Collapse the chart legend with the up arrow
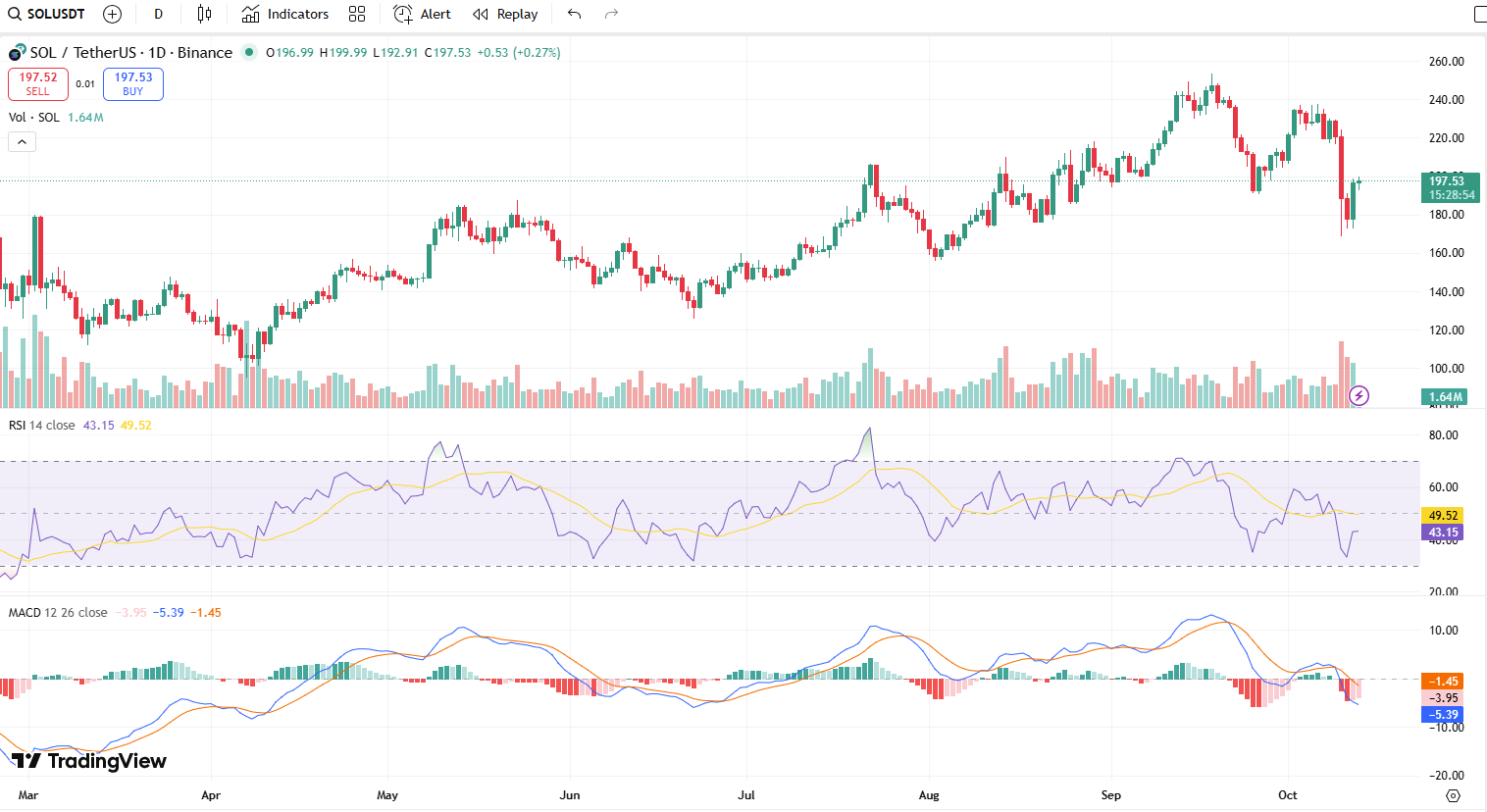The height and width of the screenshot is (812, 1487). pos(22,141)
